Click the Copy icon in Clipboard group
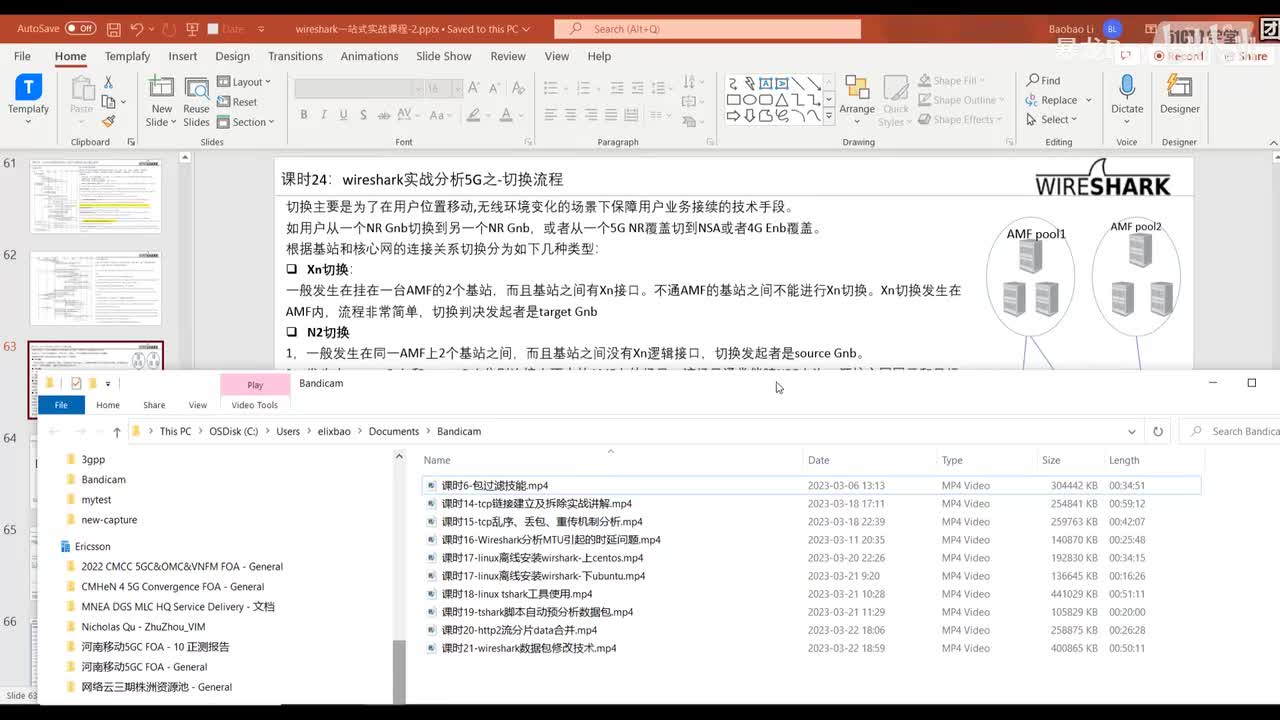Viewport: 1280px width, 720px height. coord(108,101)
